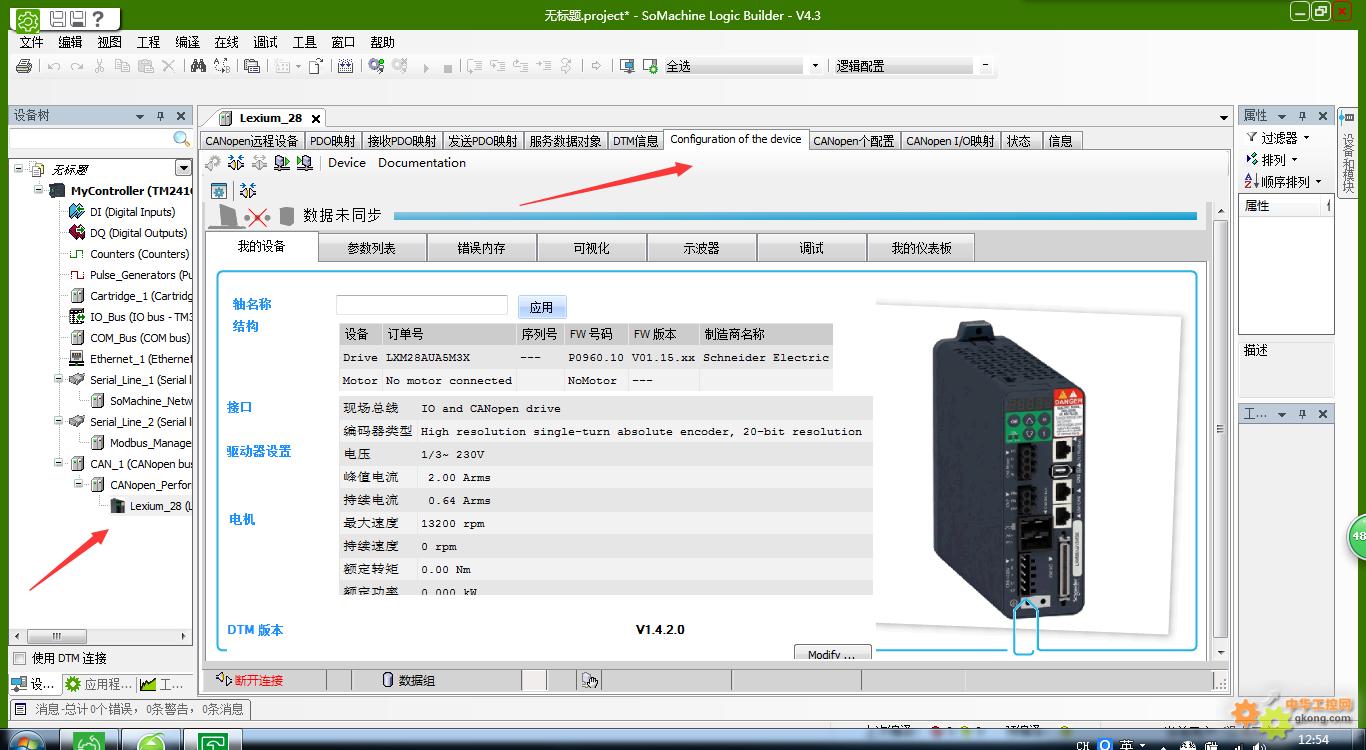Click the green-gear monitor icon left of 全选
The width and height of the screenshot is (1366, 750).
tap(651, 66)
